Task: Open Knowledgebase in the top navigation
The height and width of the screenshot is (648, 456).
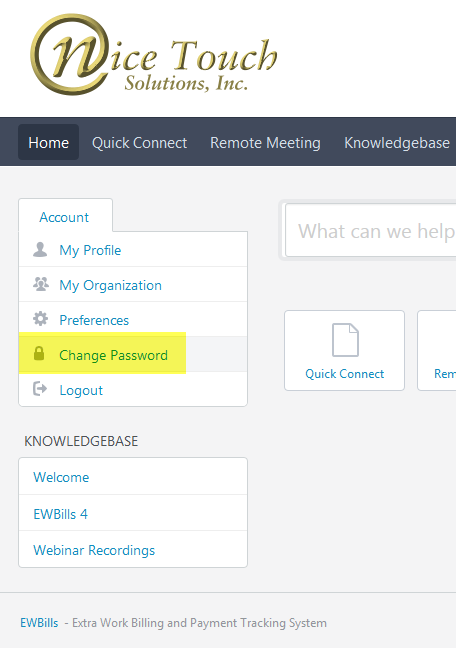Action: point(397,143)
